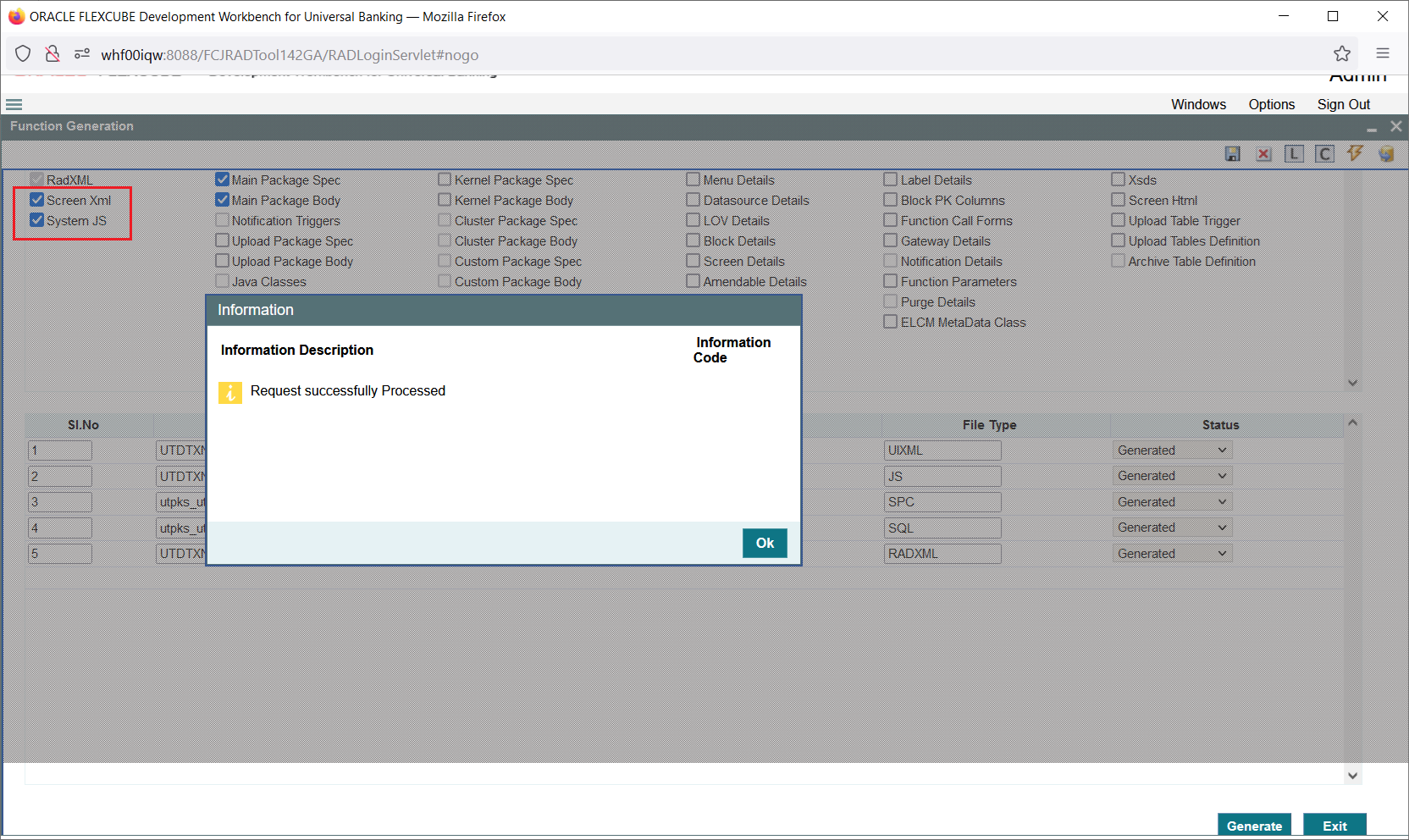This screenshot has height=840, width=1409.
Task: Click the Exit button
Action: (1334, 826)
